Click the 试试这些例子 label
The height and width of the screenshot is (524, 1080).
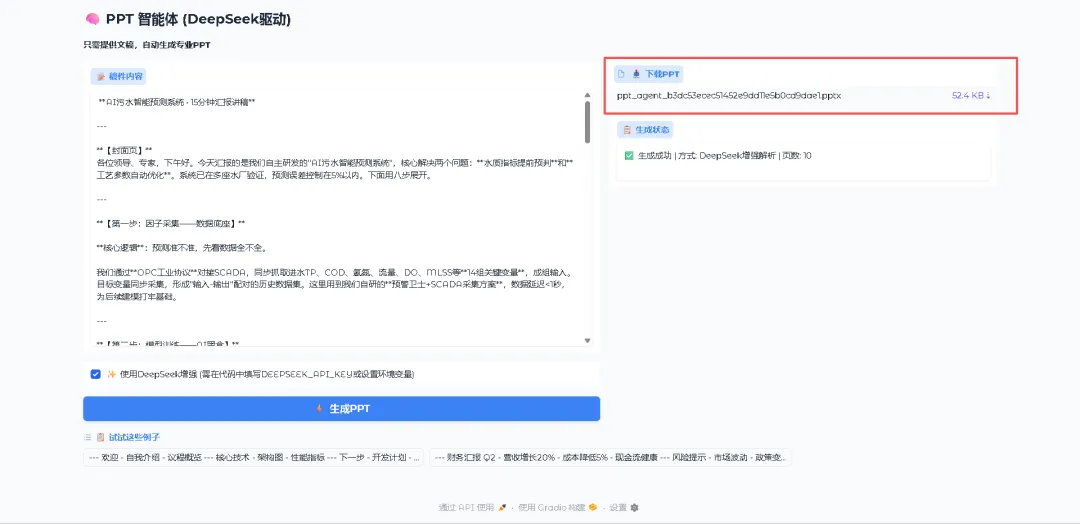(x=134, y=437)
